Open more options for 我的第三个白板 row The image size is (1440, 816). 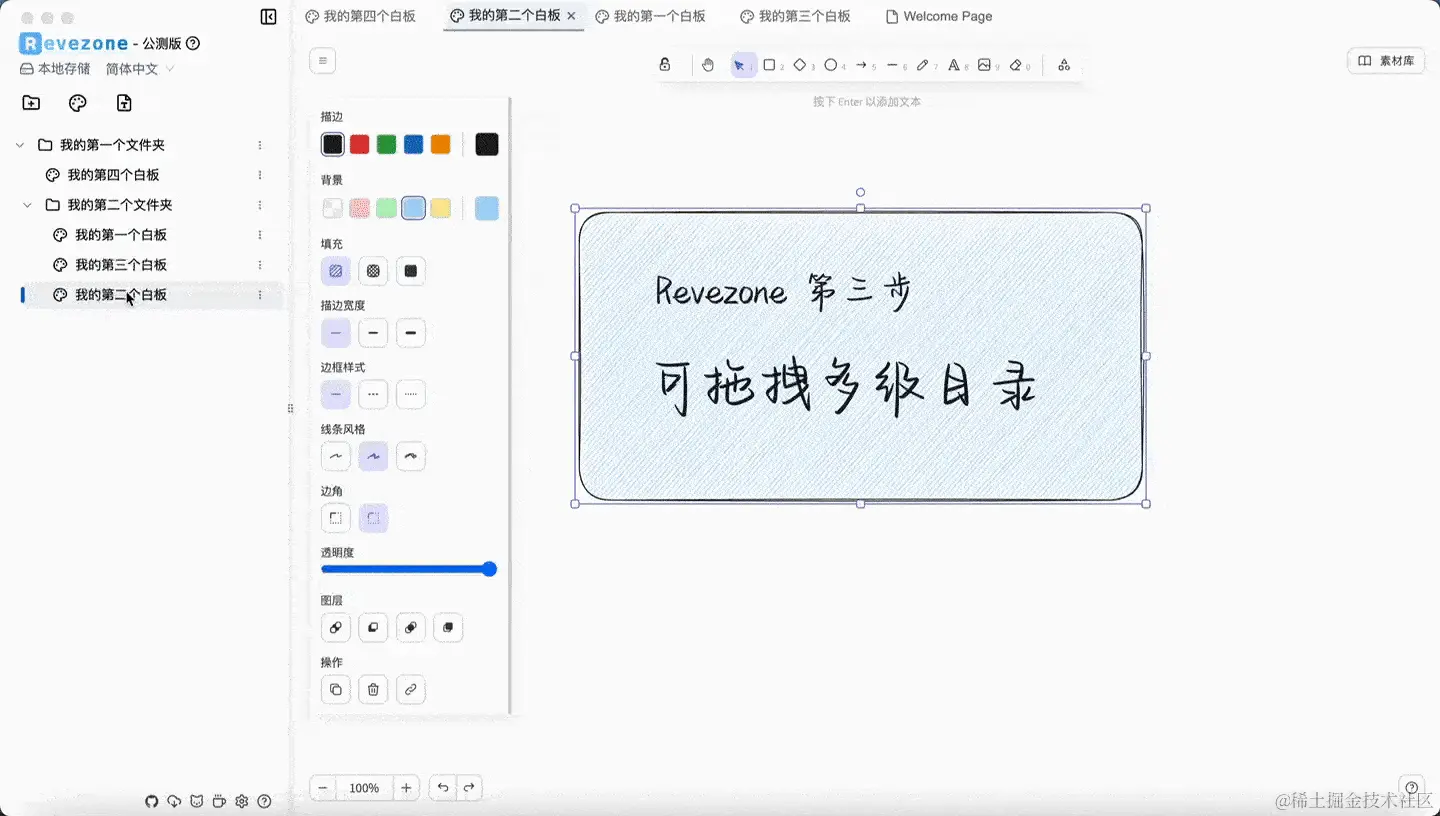coord(260,265)
